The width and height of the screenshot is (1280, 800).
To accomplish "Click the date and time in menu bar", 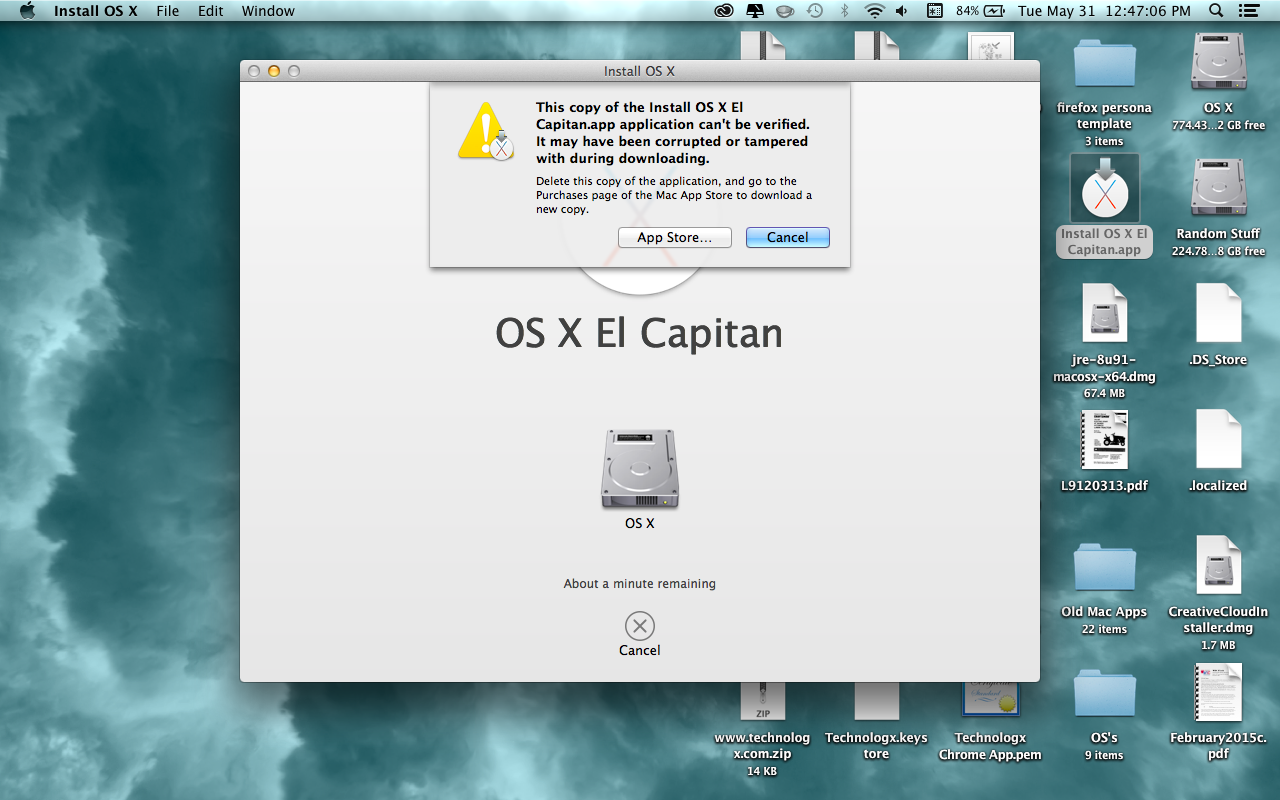I will [1104, 11].
